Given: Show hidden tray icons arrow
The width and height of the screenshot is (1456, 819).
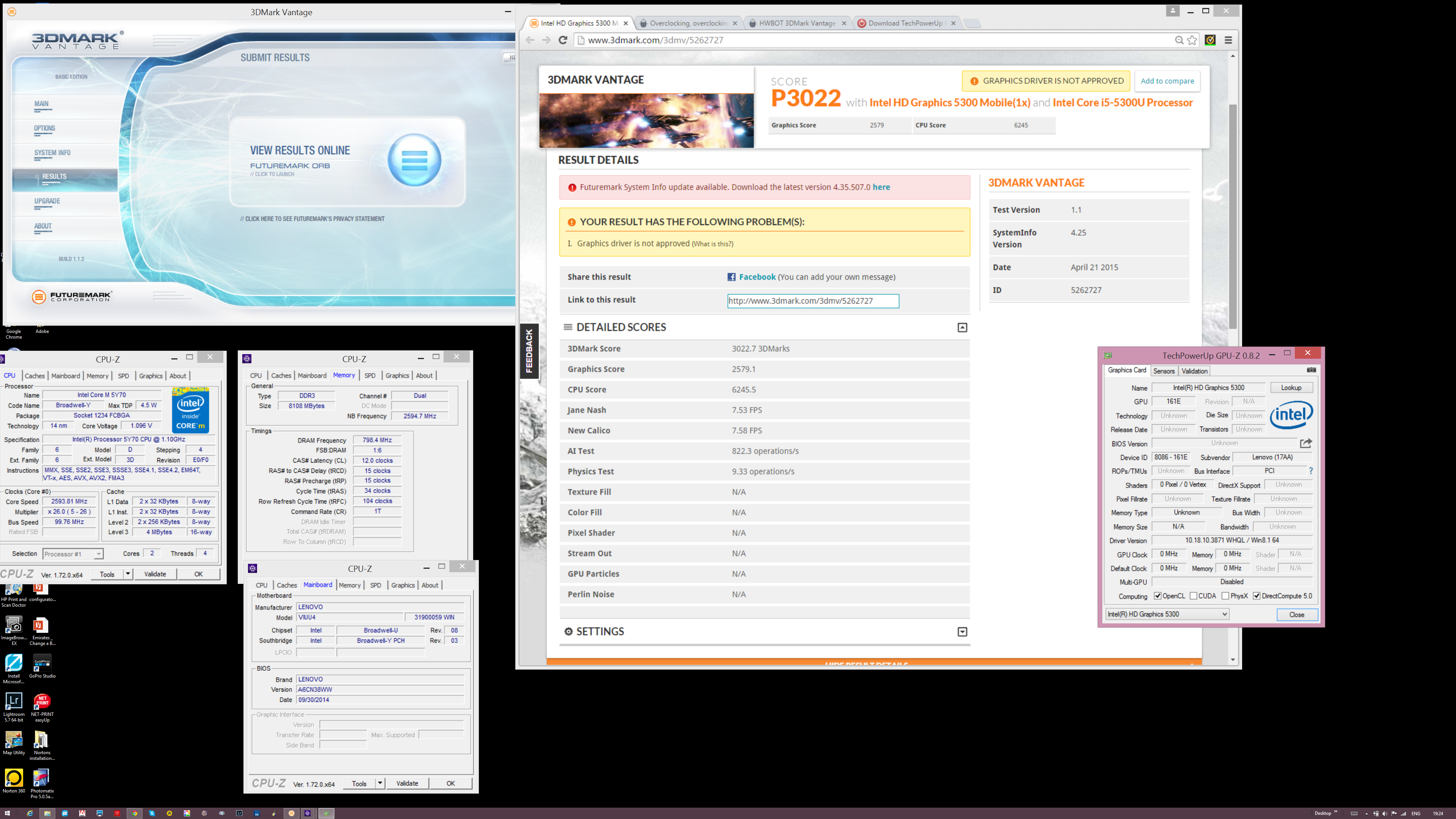Looking at the screenshot, I should (x=1367, y=814).
